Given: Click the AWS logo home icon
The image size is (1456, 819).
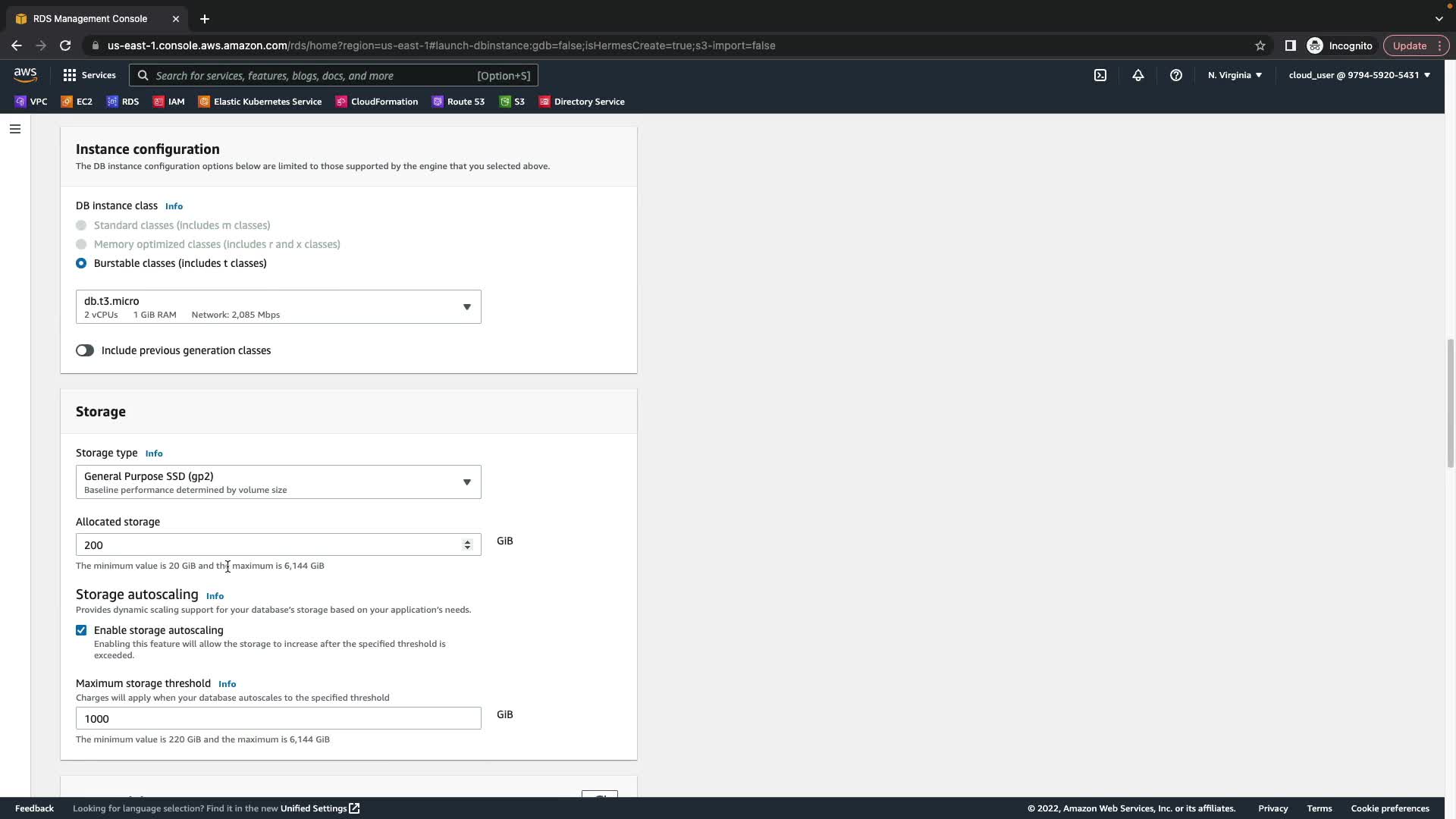Looking at the screenshot, I should coord(25,74).
